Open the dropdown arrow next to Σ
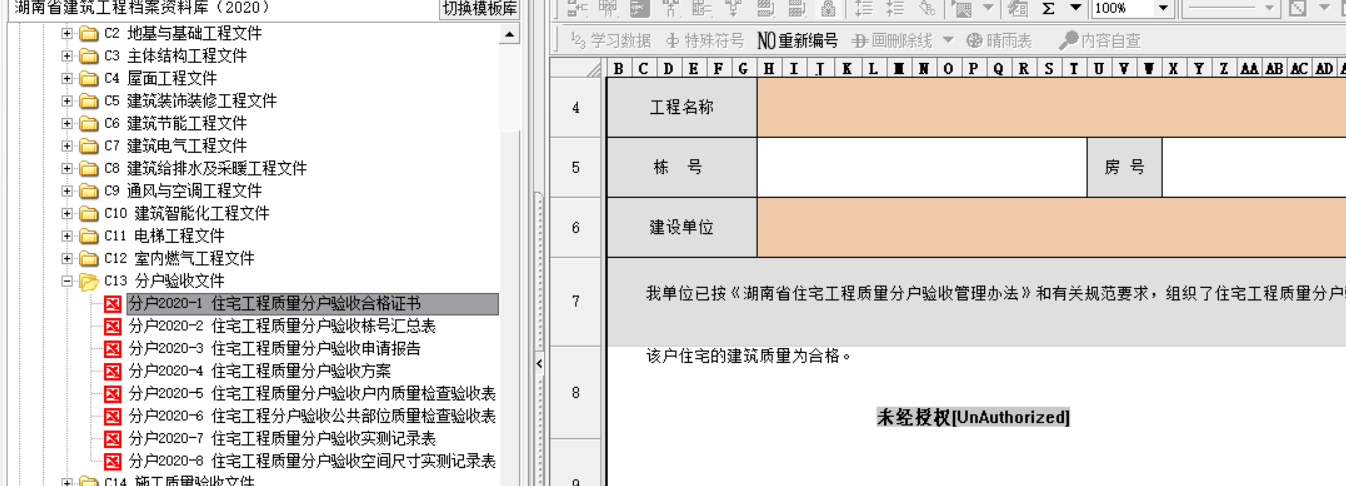1346x486 pixels. coord(1076,8)
